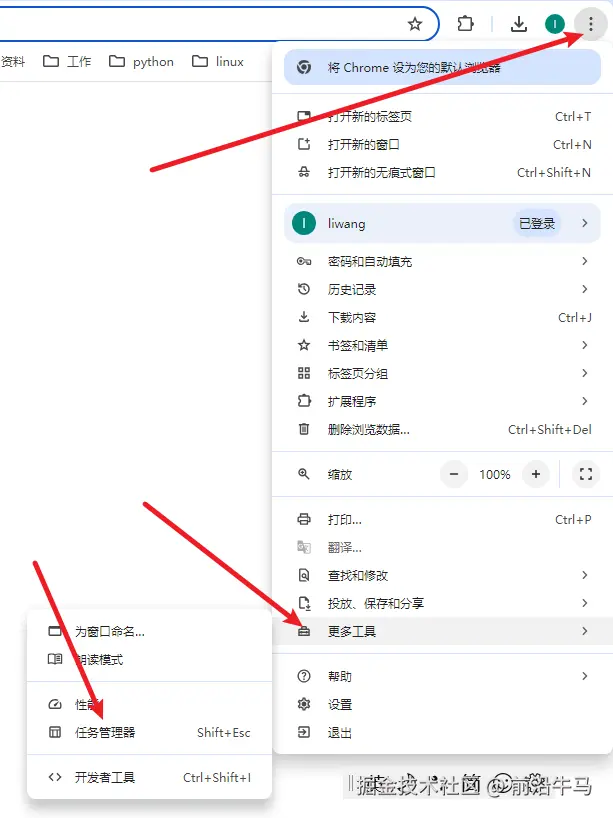Decrease zoom with the minus button
613x818 pixels.
[454, 474]
